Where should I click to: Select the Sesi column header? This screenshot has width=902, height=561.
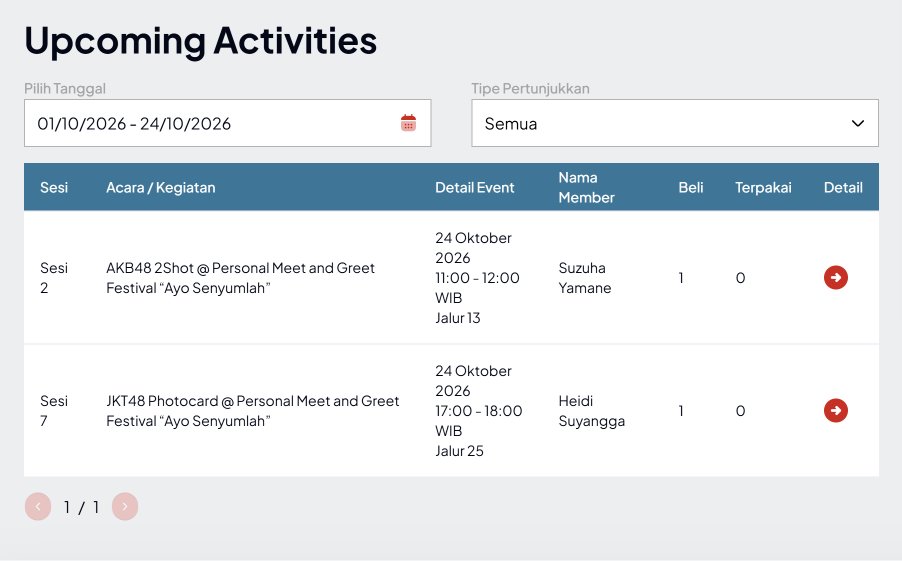tap(54, 188)
